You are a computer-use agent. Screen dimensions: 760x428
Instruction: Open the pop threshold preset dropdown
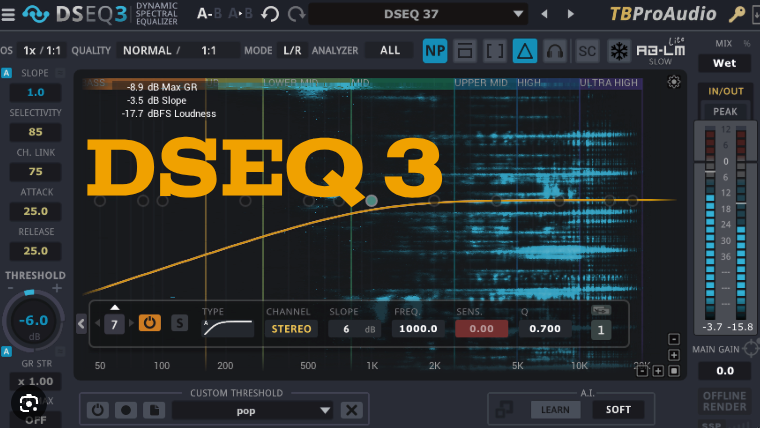[253, 411]
